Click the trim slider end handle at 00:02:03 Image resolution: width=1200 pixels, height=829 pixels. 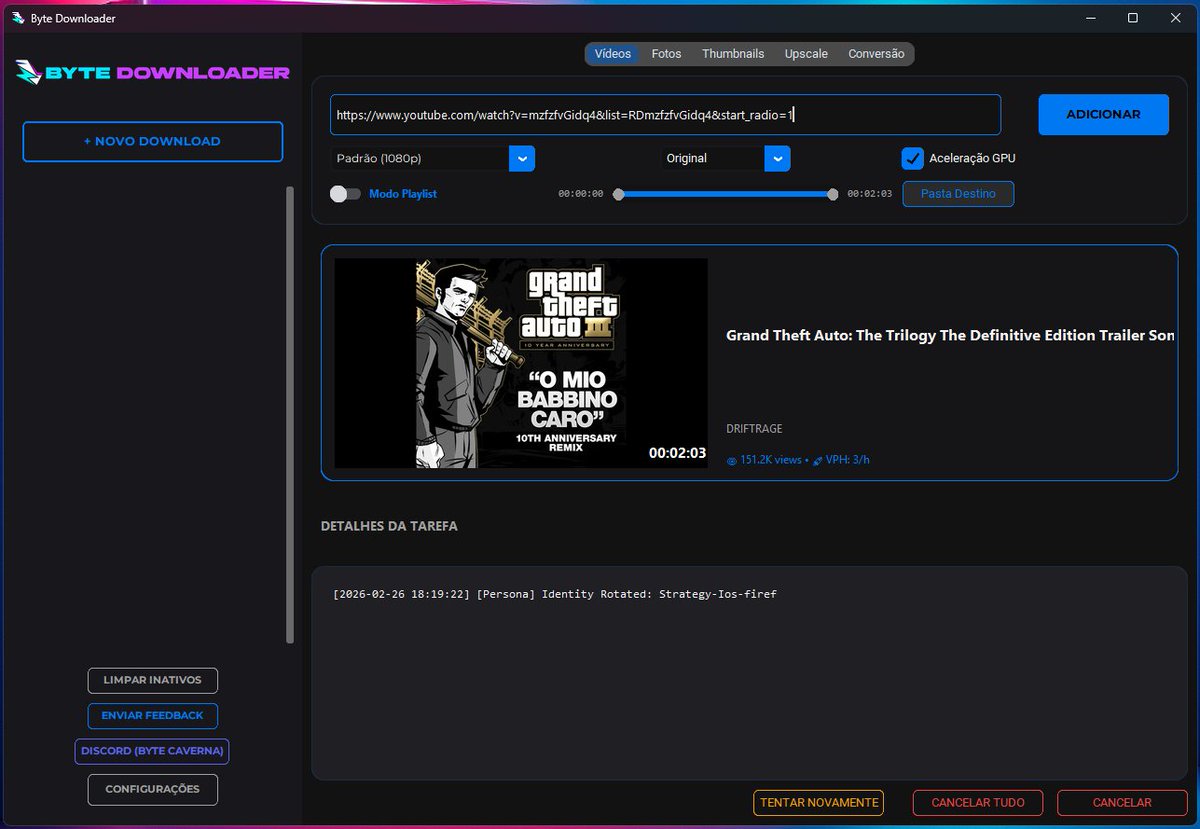point(833,194)
